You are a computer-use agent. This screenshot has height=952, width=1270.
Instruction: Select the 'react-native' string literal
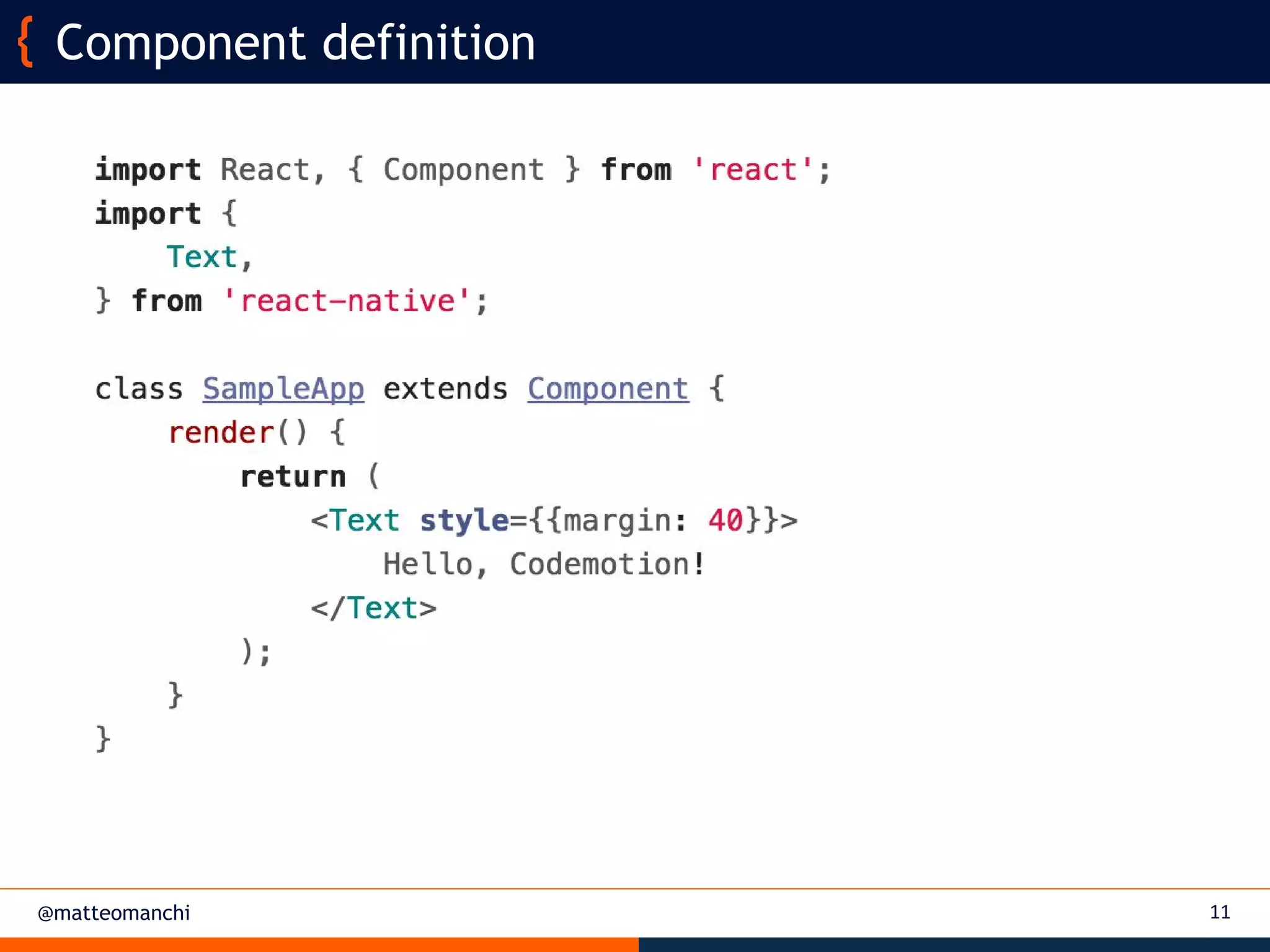(x=347, y=301)
